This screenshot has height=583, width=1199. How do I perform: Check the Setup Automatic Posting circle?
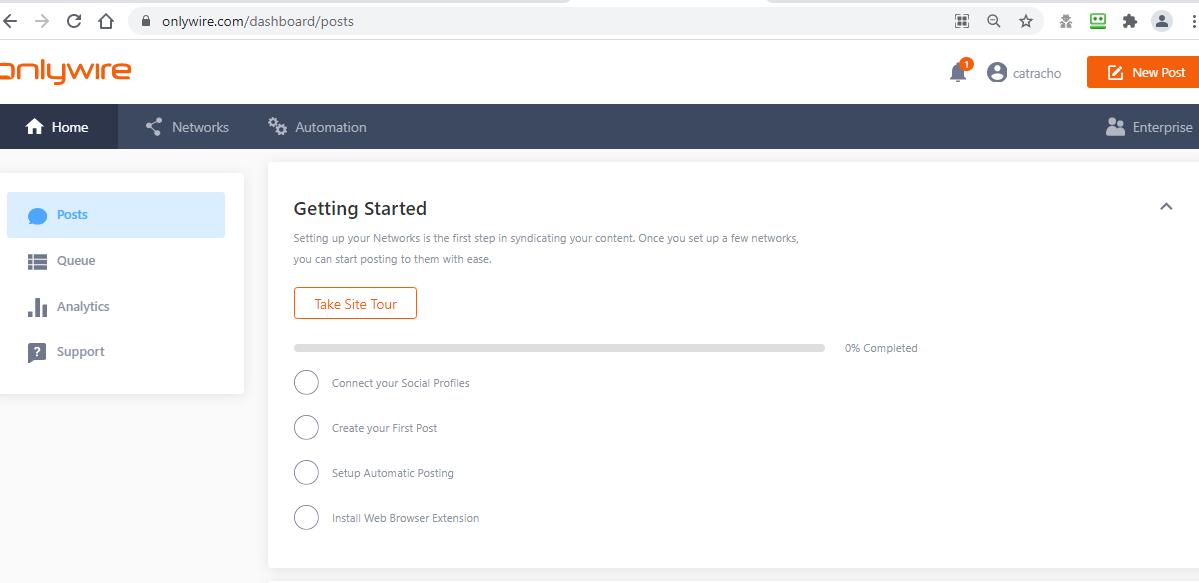(x=306, y=473)
